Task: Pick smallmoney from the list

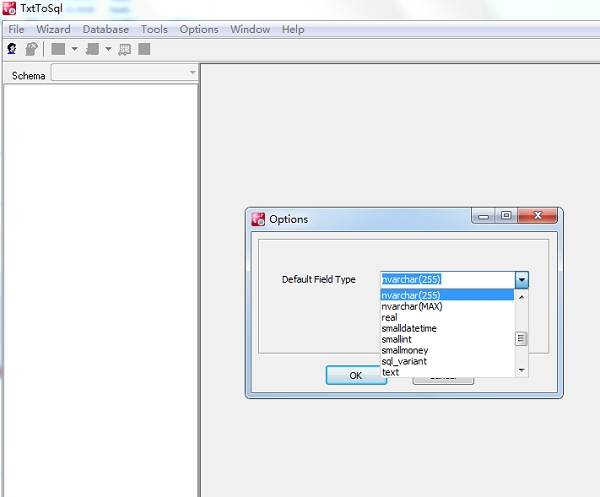Action: pos(447,350)
